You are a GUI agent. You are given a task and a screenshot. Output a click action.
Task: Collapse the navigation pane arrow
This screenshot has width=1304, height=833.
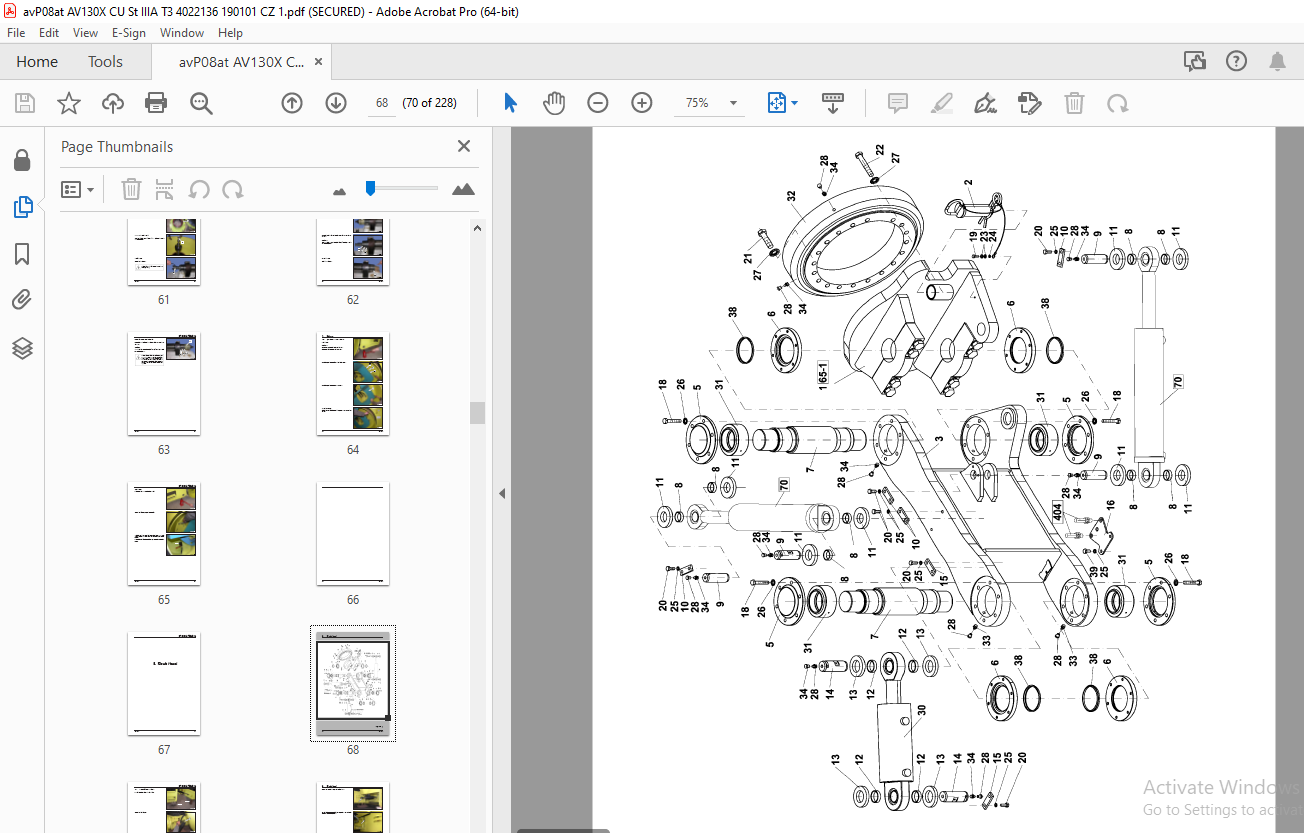[502, 493]
